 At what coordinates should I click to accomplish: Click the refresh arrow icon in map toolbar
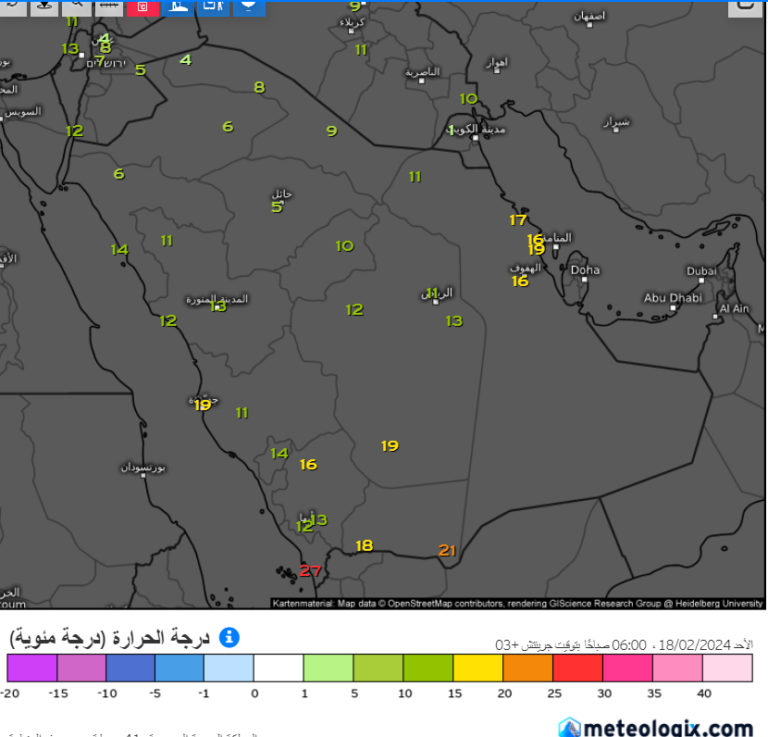(x=13, y=7)
